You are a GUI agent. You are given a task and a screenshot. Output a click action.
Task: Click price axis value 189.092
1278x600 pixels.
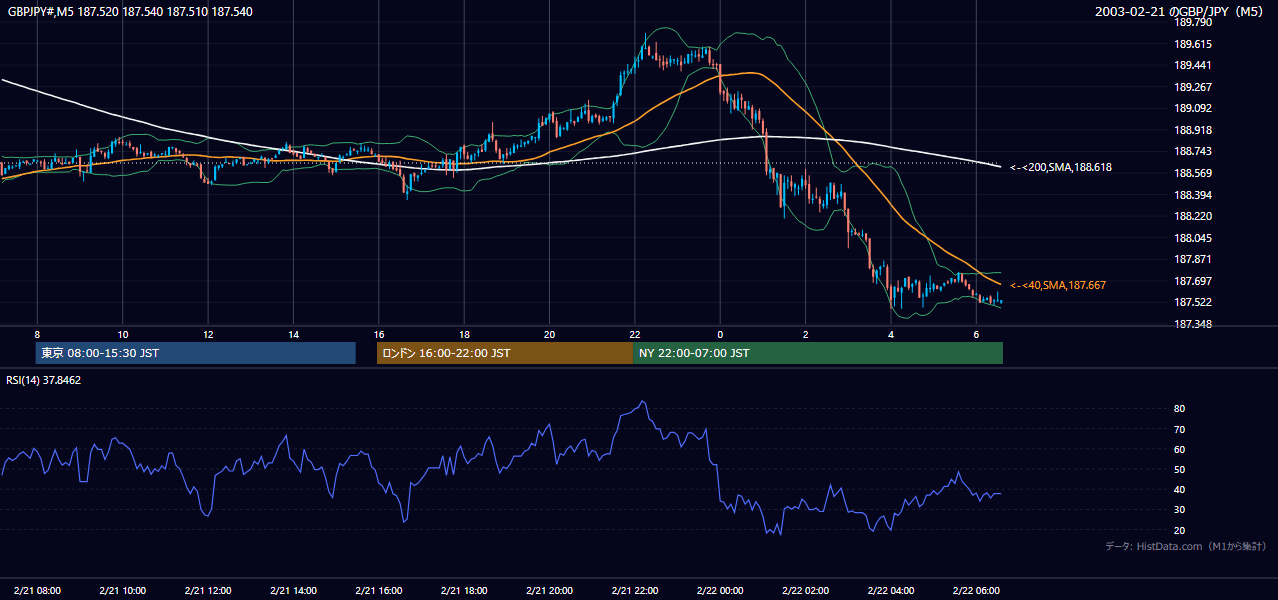tap(1193, 108)
